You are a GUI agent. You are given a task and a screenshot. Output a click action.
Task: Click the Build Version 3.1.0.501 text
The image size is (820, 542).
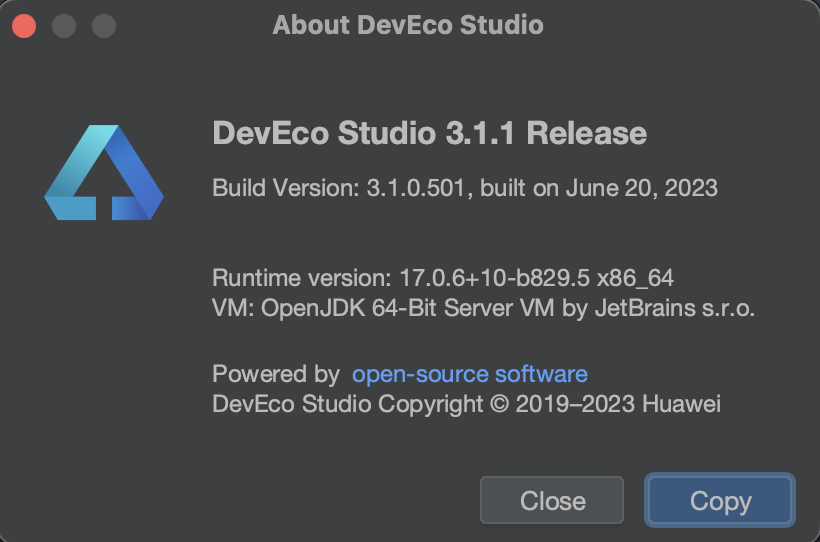[464, 188]
